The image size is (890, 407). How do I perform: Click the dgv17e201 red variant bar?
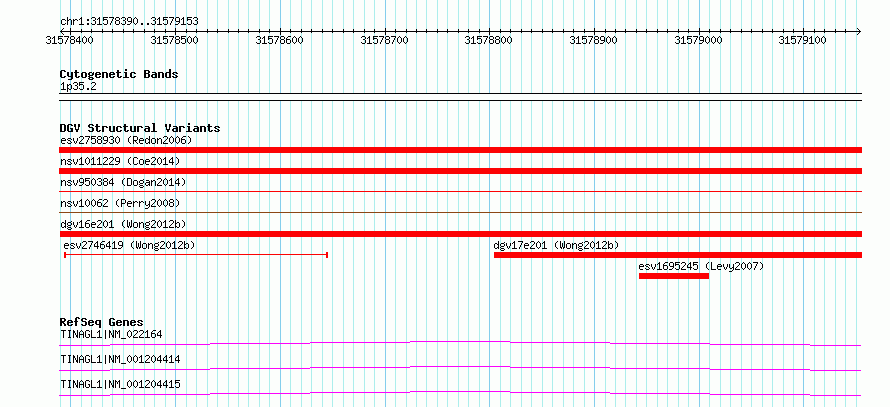click(678, 255)
